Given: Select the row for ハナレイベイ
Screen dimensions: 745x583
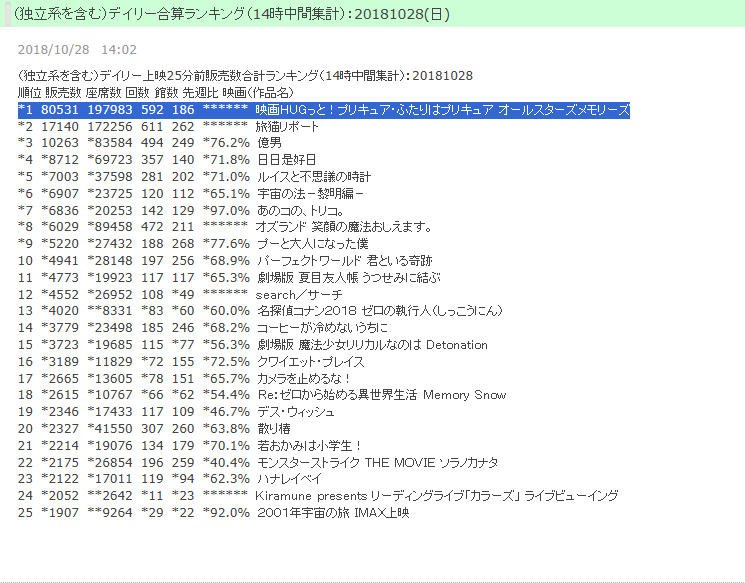Looking at the screenshot, I should [x=170, y=478].
